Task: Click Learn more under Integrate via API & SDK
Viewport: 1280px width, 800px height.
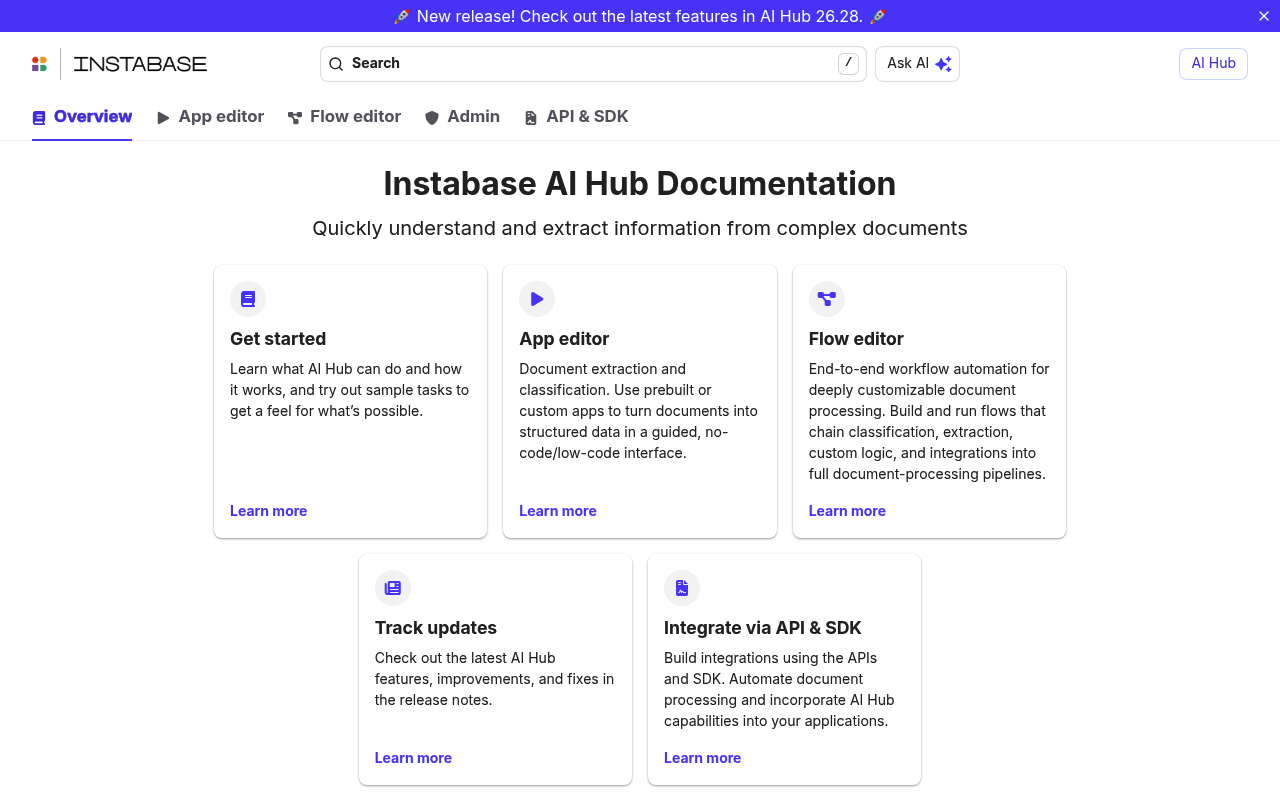Action: tap(702, 758)
